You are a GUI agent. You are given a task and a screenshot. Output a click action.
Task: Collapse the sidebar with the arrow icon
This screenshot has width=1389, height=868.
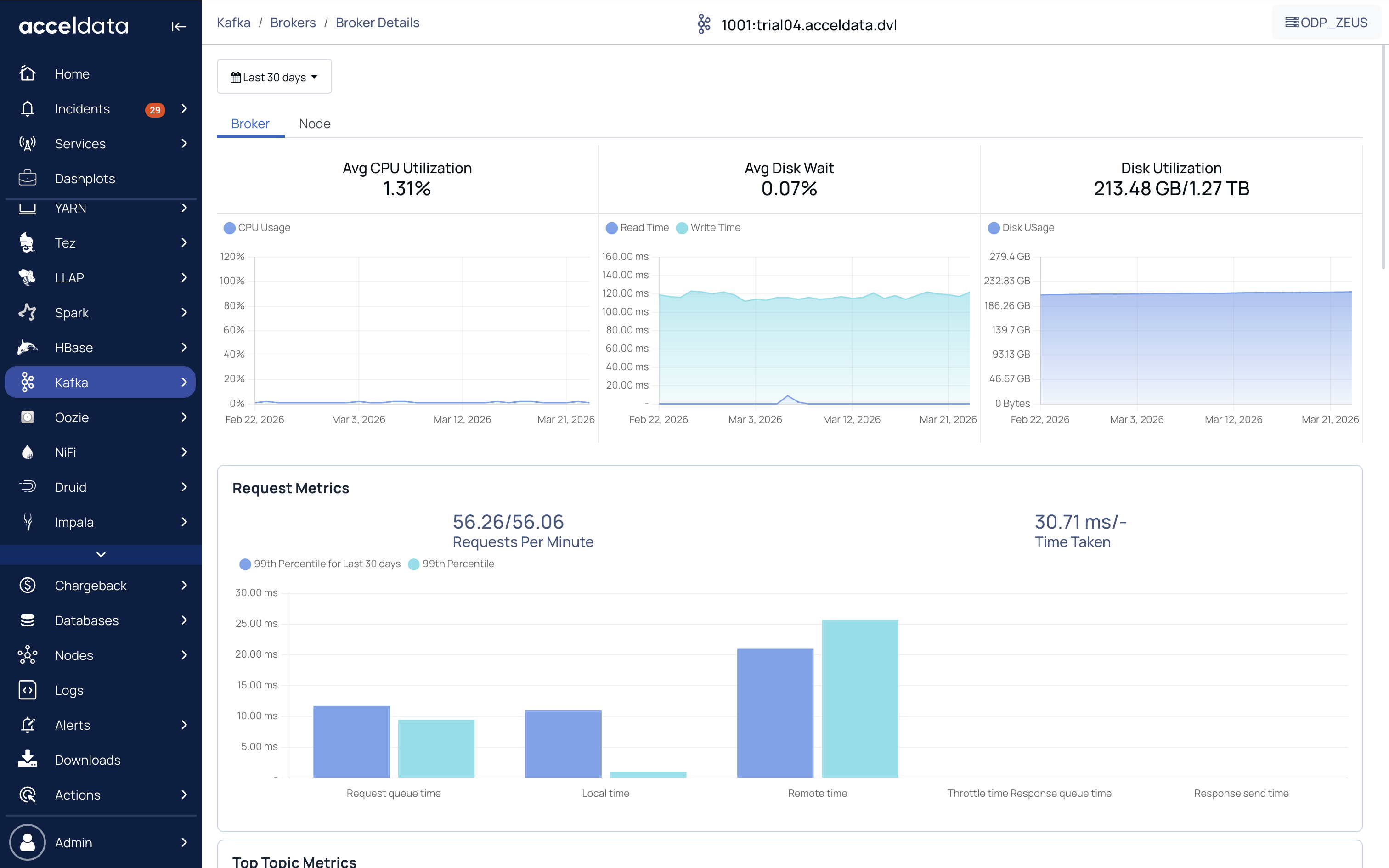[179, 27]
